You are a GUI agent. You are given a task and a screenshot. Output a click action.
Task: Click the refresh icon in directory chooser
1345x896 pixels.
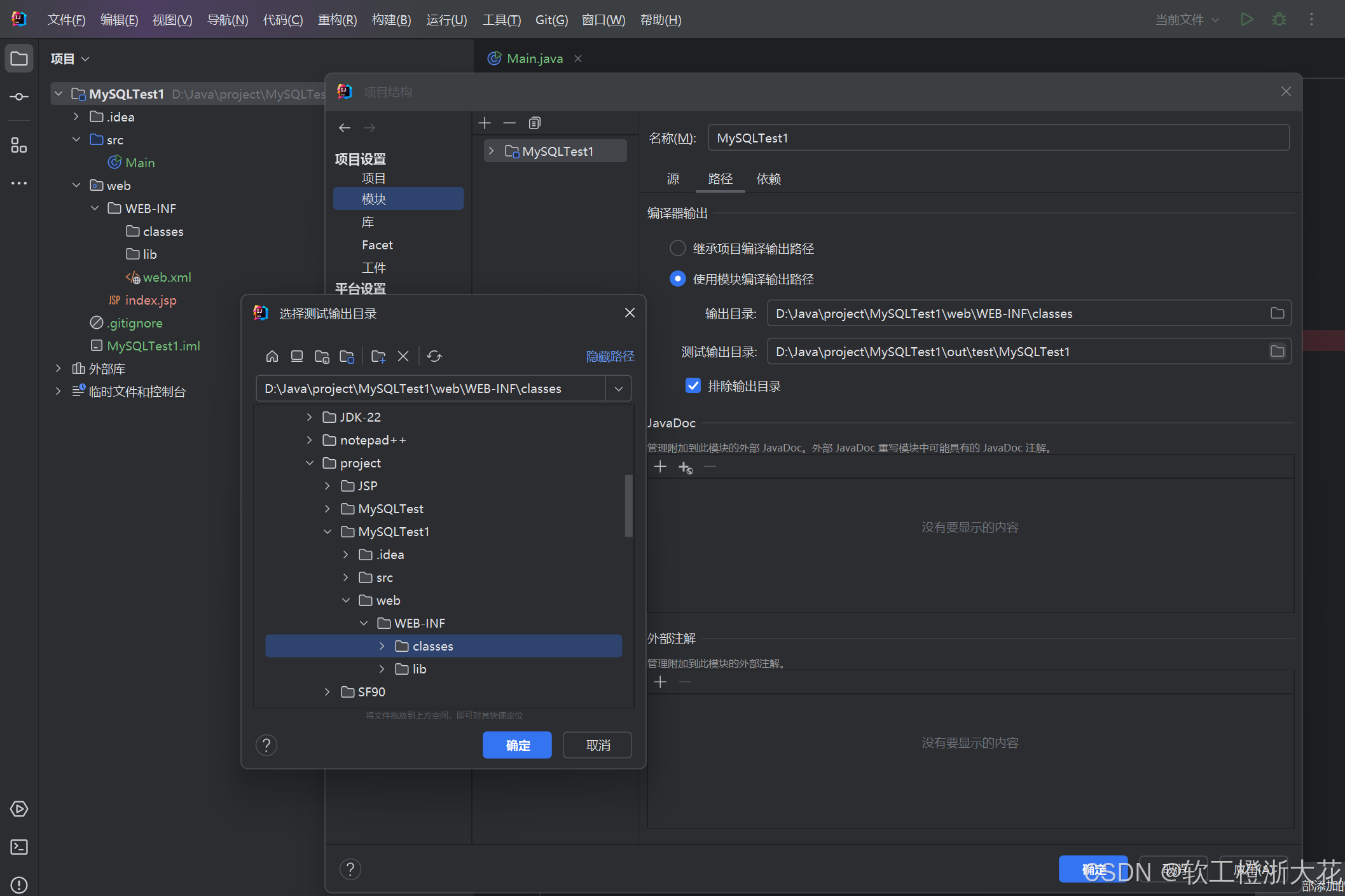[x=434, y=356]
